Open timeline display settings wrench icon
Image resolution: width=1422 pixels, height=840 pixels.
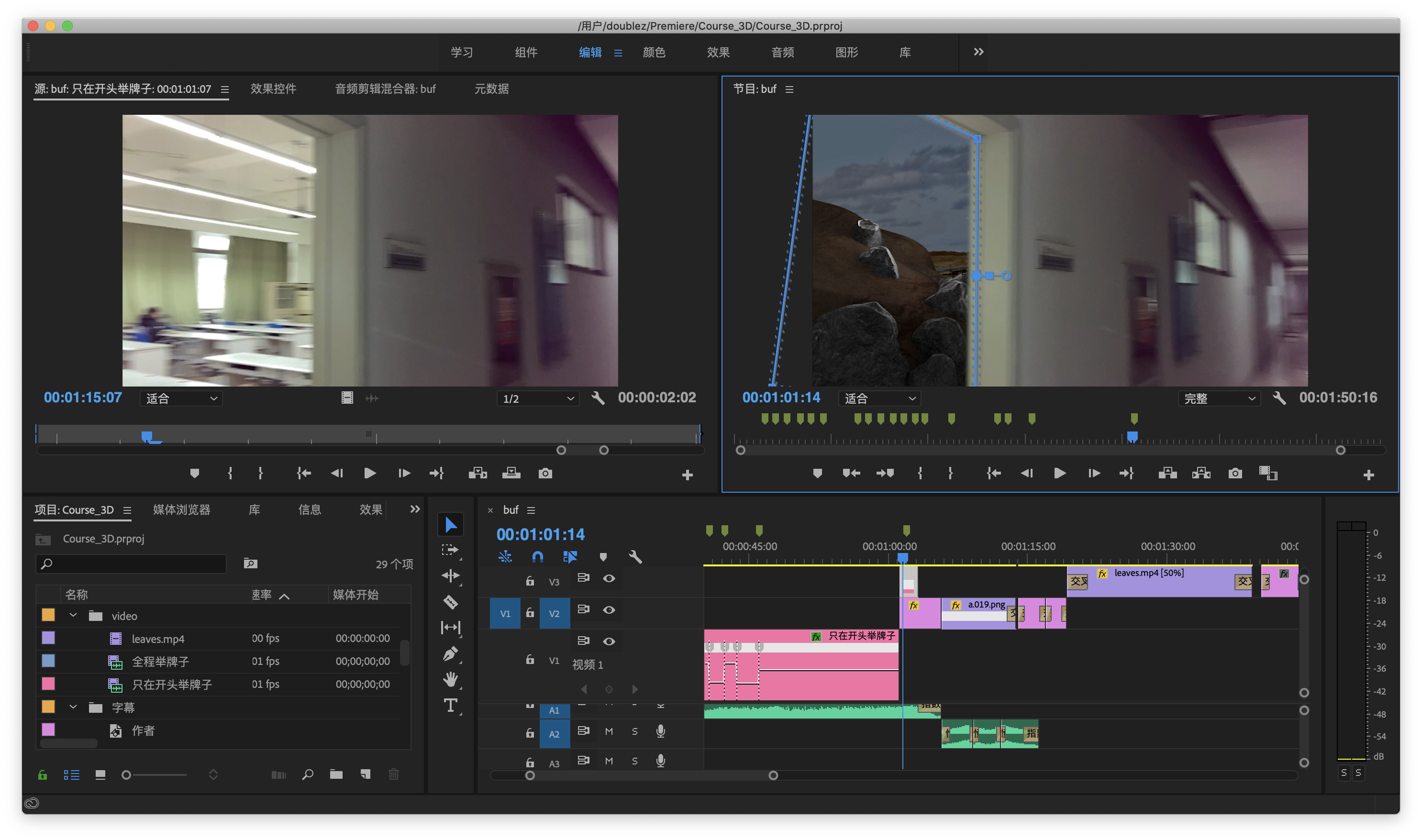point(635,557)
